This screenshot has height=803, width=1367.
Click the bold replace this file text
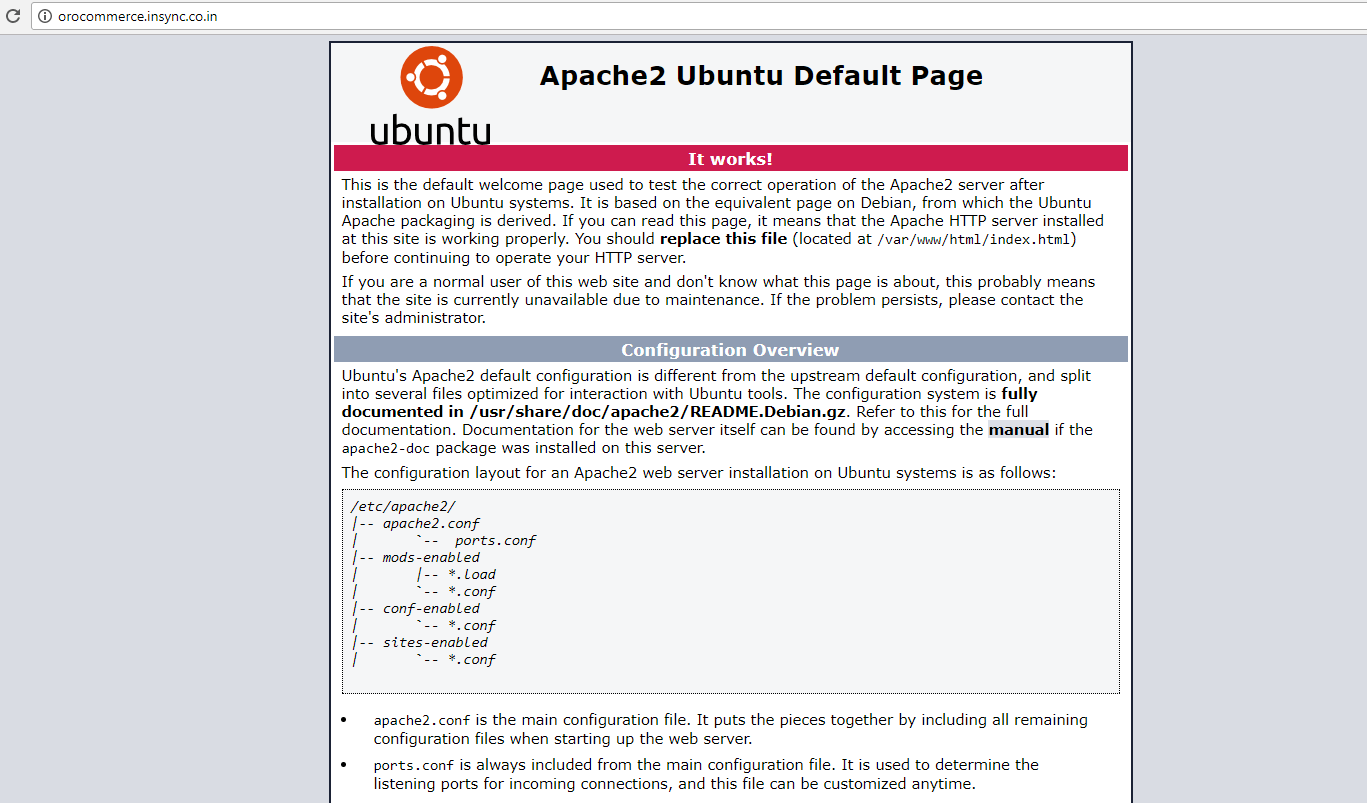[x=723, y=239]
